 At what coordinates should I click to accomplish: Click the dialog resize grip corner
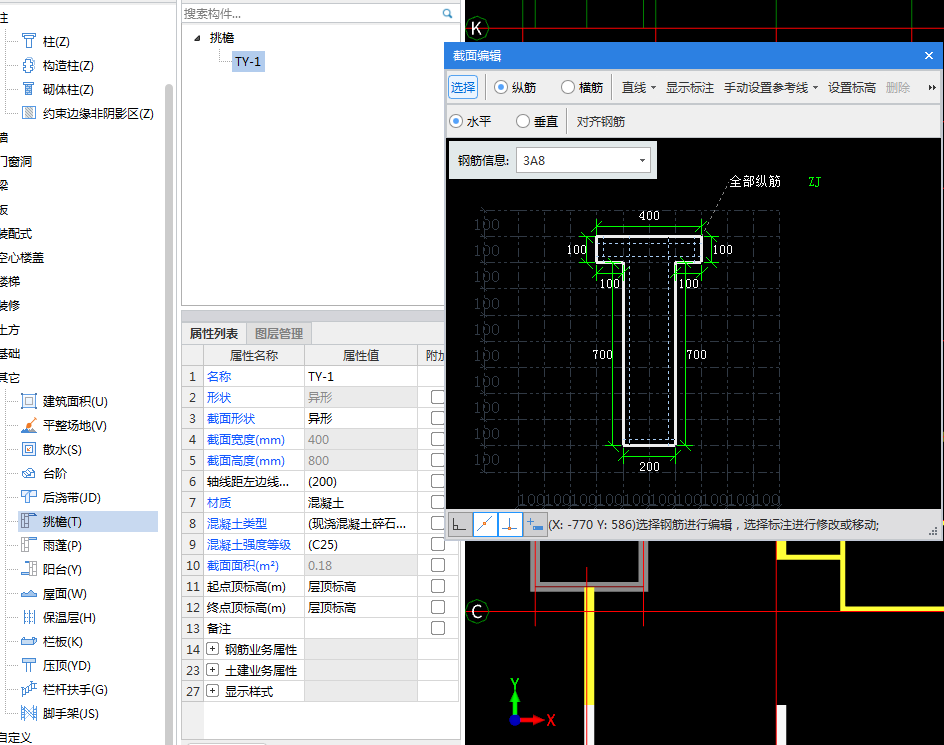click(x=933, y=531)
